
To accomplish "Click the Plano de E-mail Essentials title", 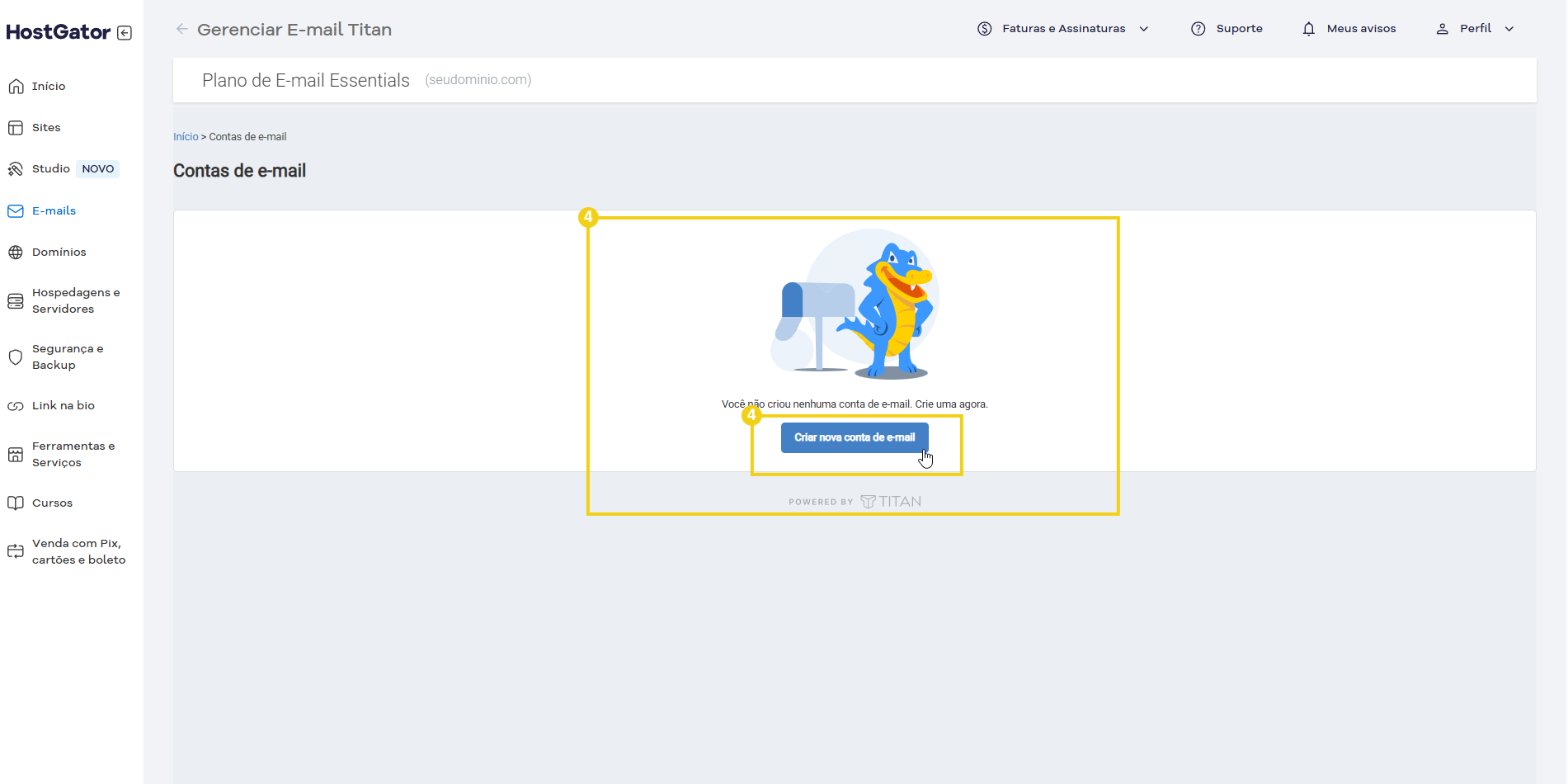I will coord(306,81).
